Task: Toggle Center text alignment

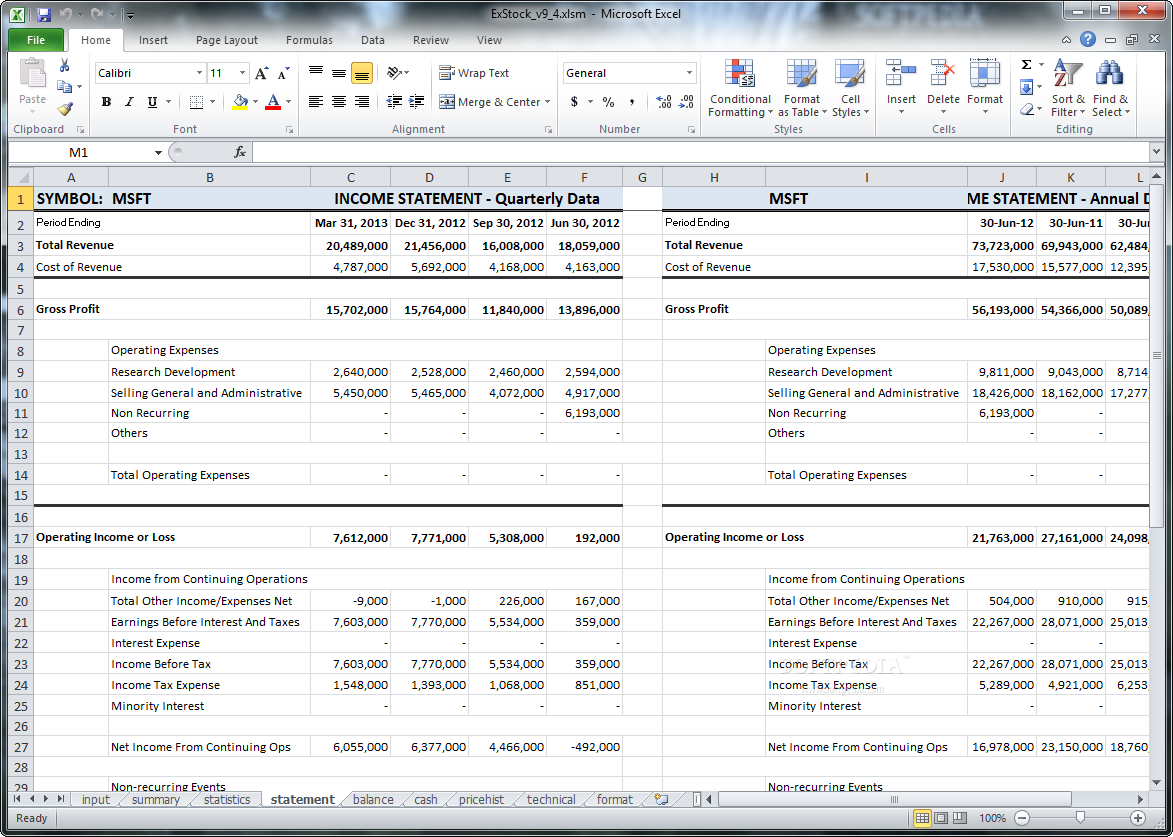Action: (339, 102)
